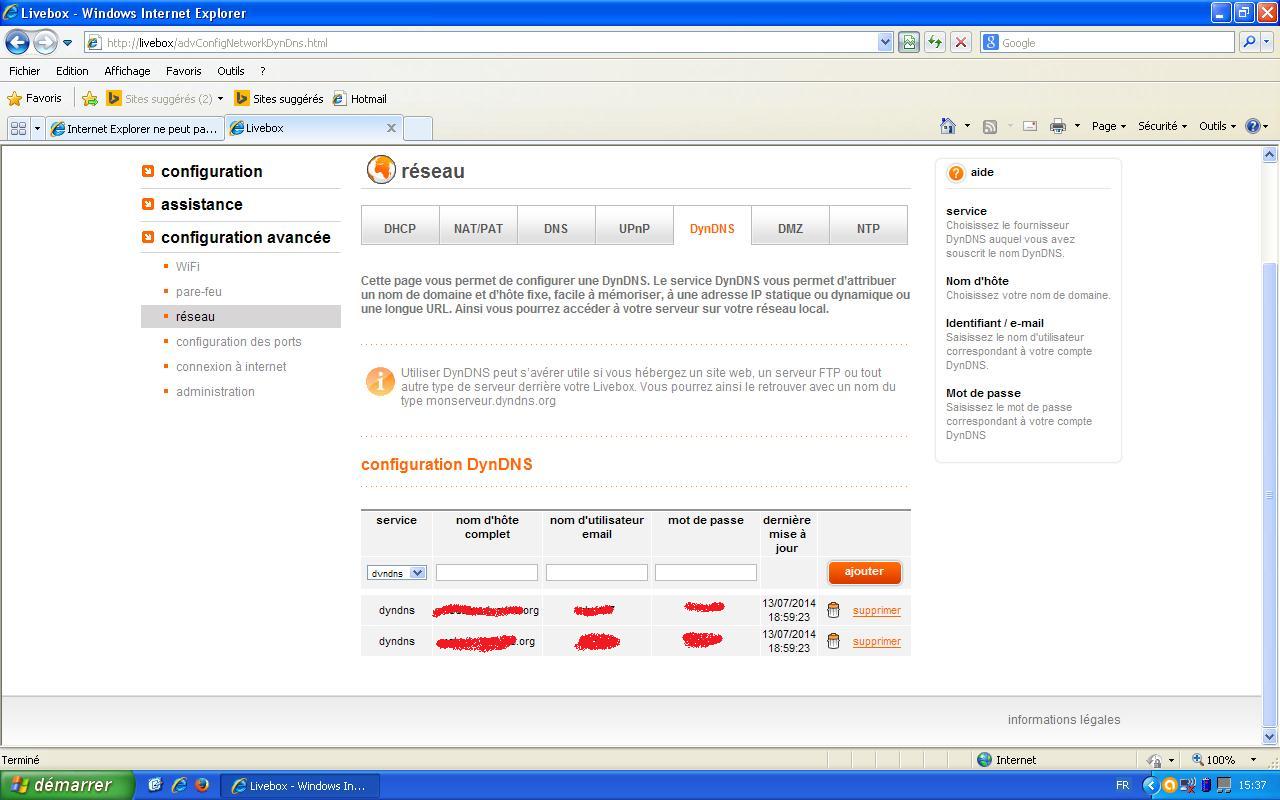
Task: Open the dyndns service dropdown
Action: point(397,573)
